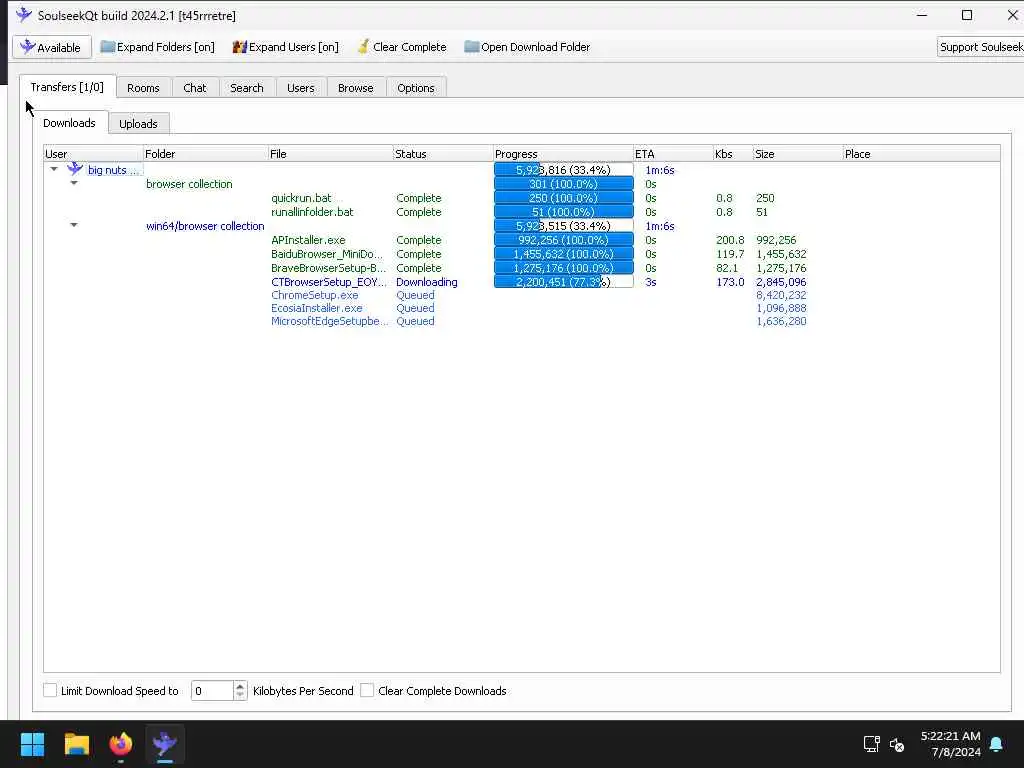Open the notifications bell icon
1024x768 pixels.
(996, 744)
